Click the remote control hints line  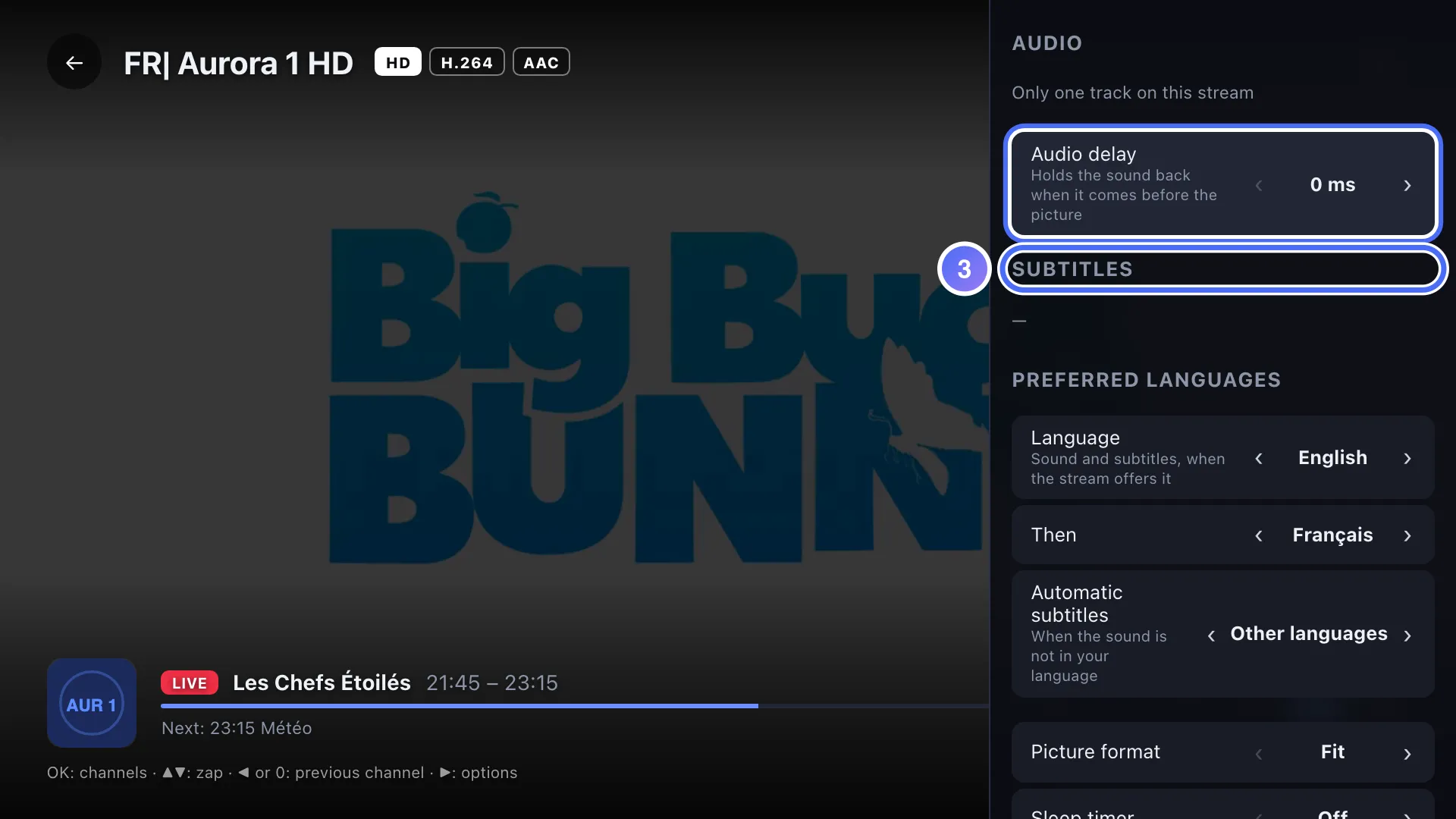pos(282,773)
